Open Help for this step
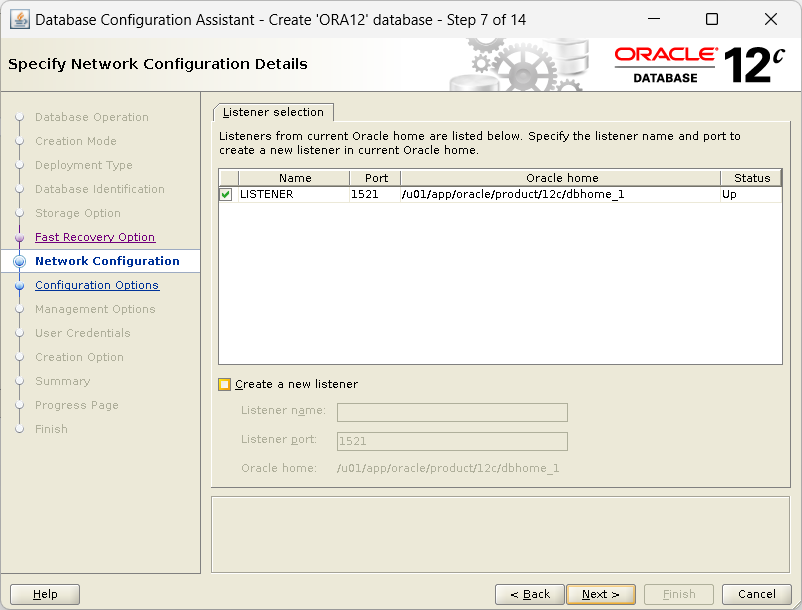Screen dimensions: 802x610 45,594
